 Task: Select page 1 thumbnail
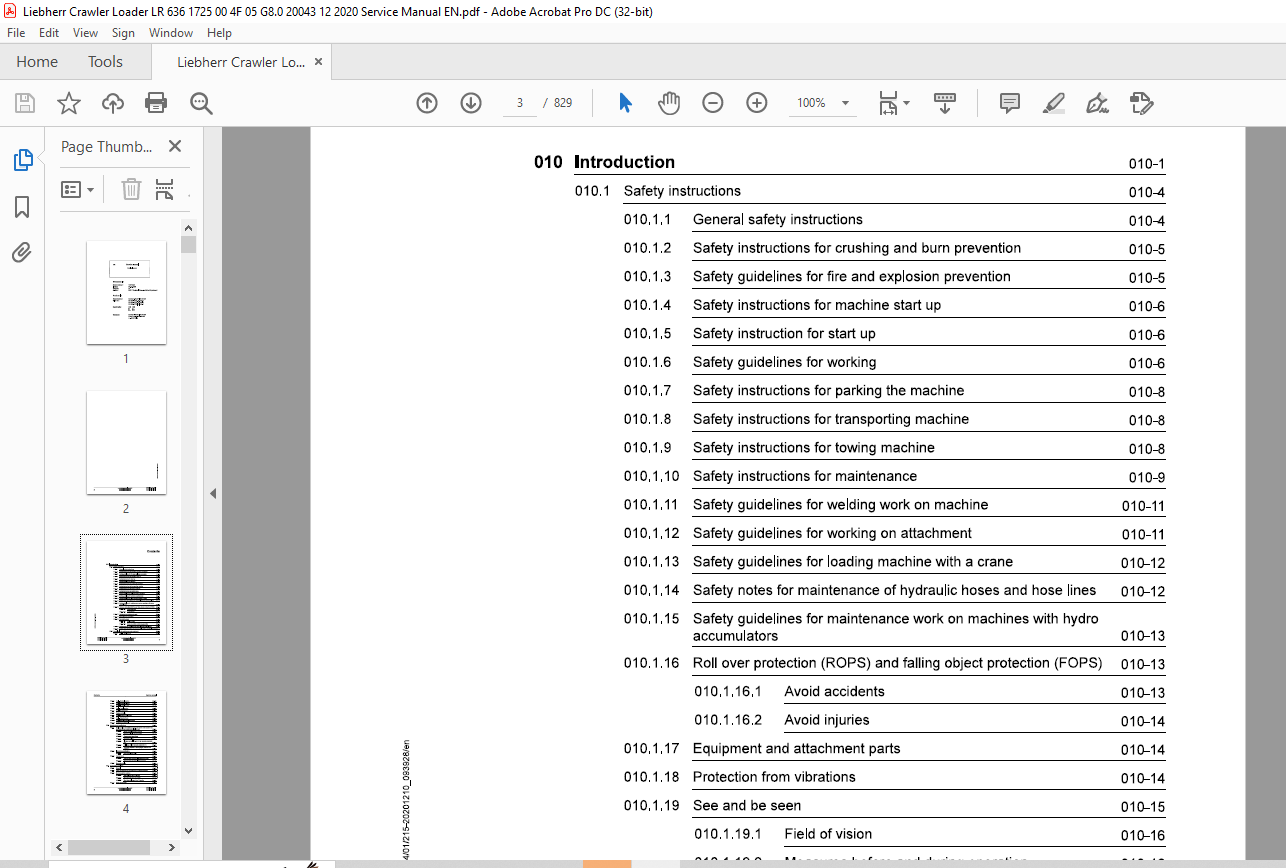(x=126, y=292)
